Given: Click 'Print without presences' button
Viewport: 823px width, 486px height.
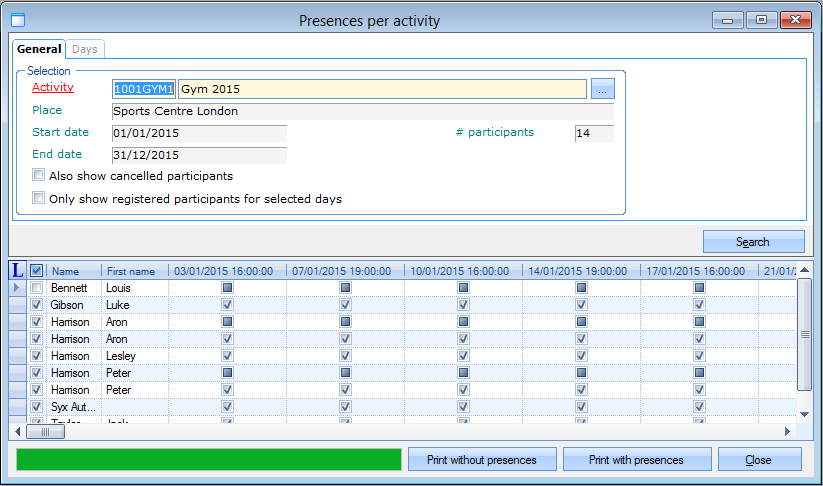Looking at the screenshot, I should click(x=481, y=460).
